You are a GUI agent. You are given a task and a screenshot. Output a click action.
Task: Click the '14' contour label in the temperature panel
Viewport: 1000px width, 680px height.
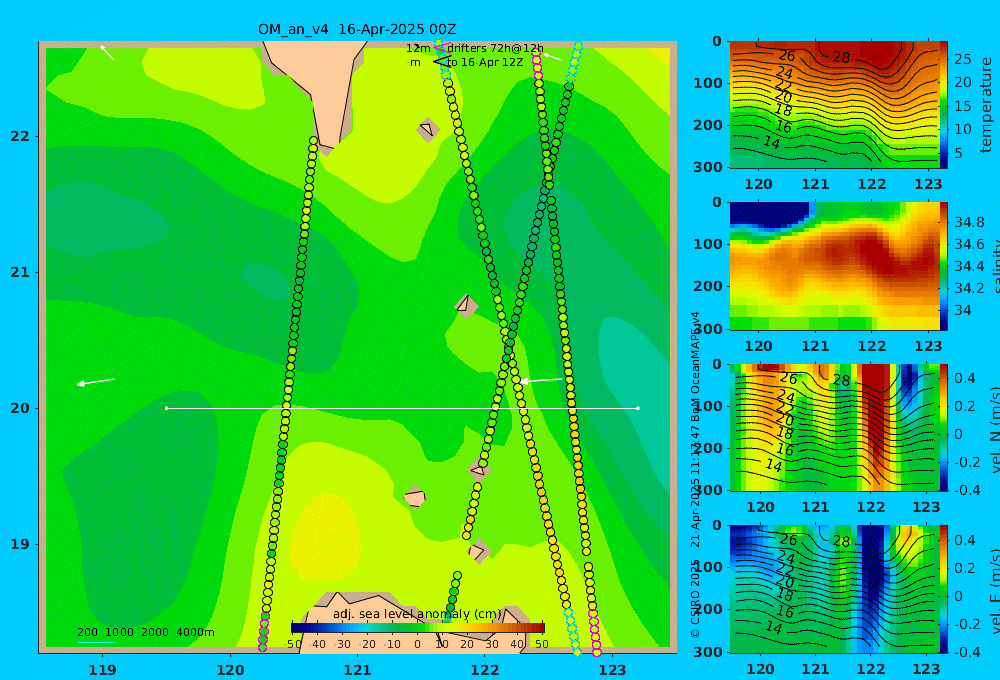click(x=772, y=143)
